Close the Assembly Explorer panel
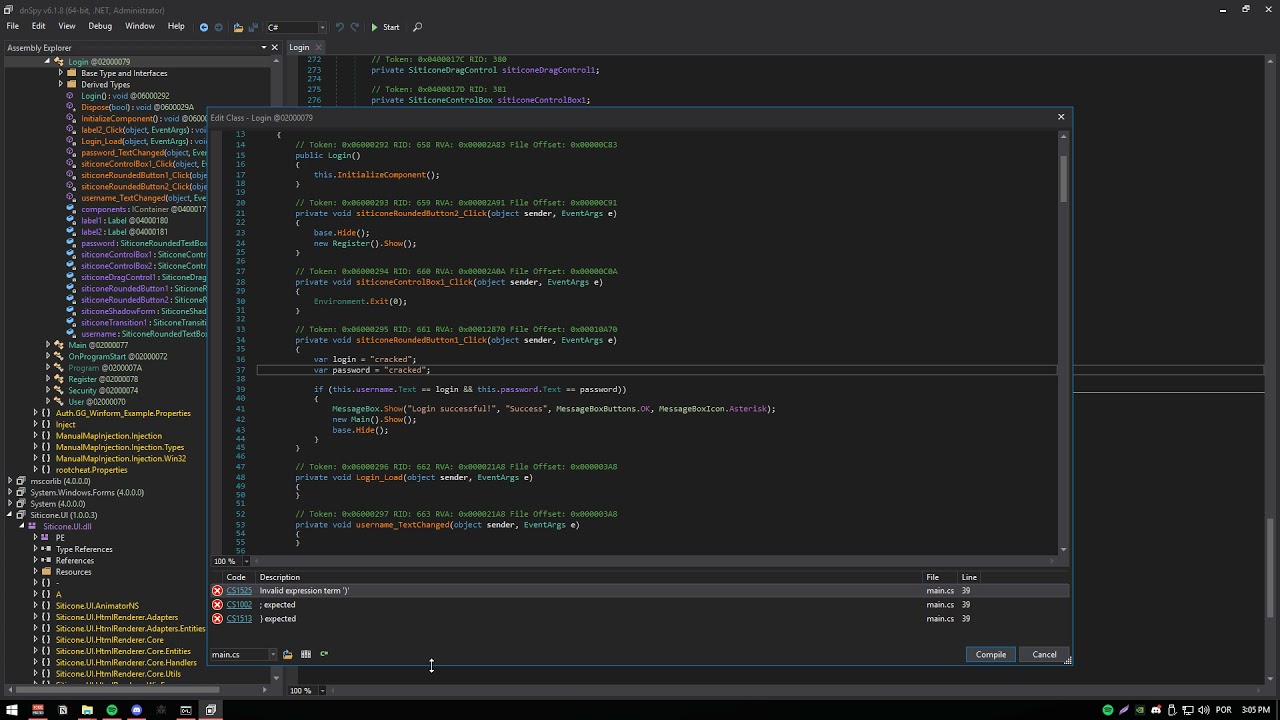 pyautogui.click(x=275, y=47)
